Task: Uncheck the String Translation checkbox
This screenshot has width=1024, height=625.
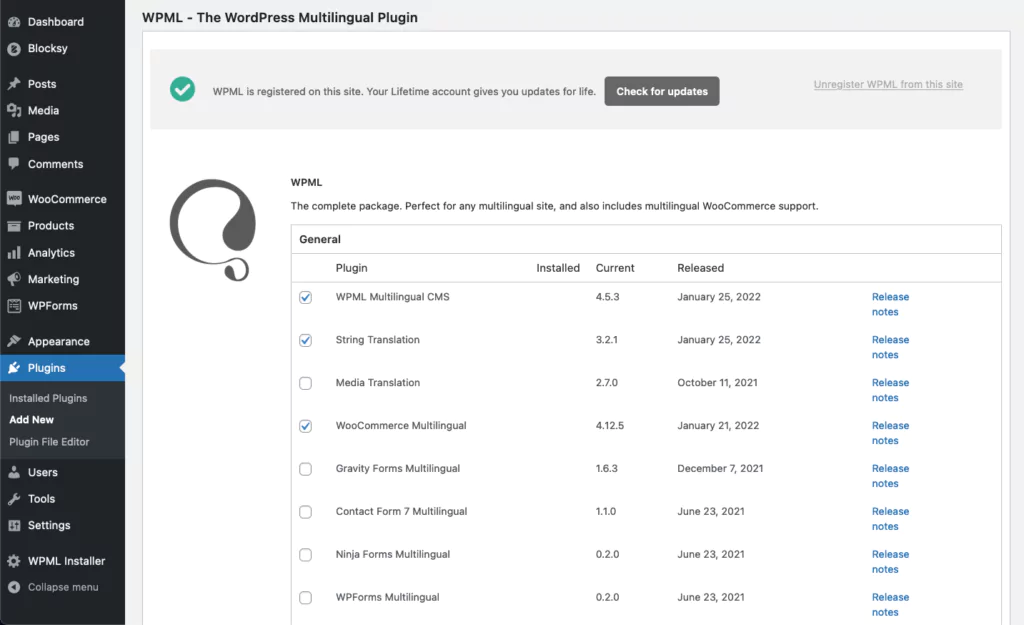Action: point(305,340)
